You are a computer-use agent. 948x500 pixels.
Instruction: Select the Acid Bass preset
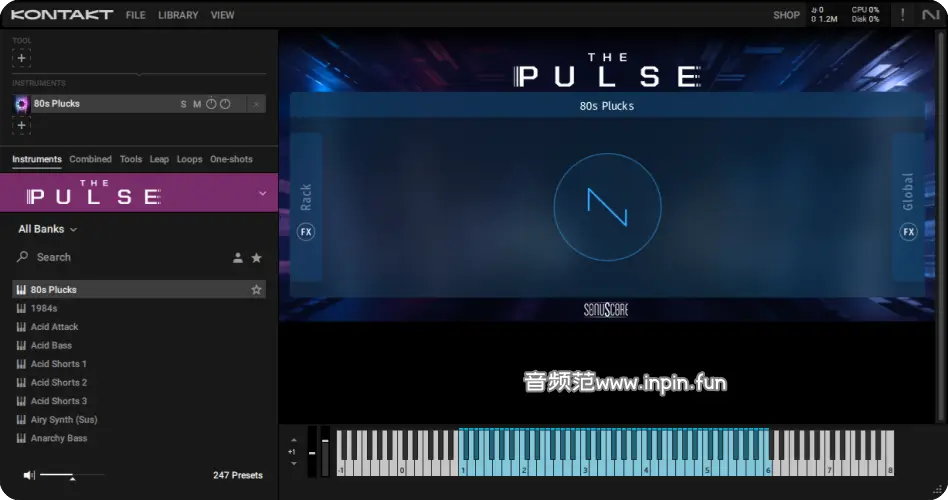coord(139,345)
